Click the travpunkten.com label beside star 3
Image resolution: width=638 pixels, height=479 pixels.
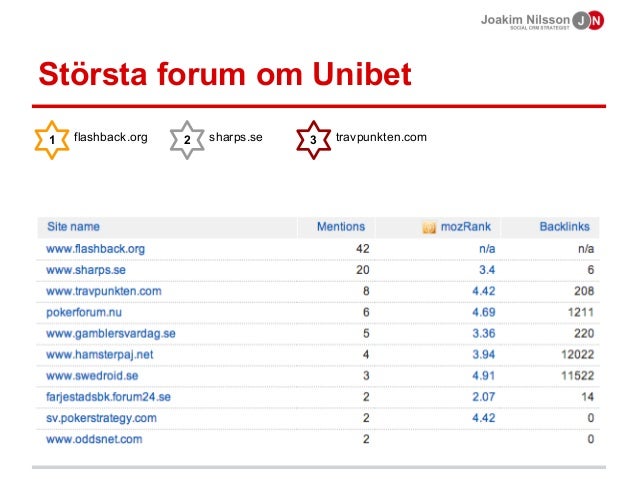(381, 137)
